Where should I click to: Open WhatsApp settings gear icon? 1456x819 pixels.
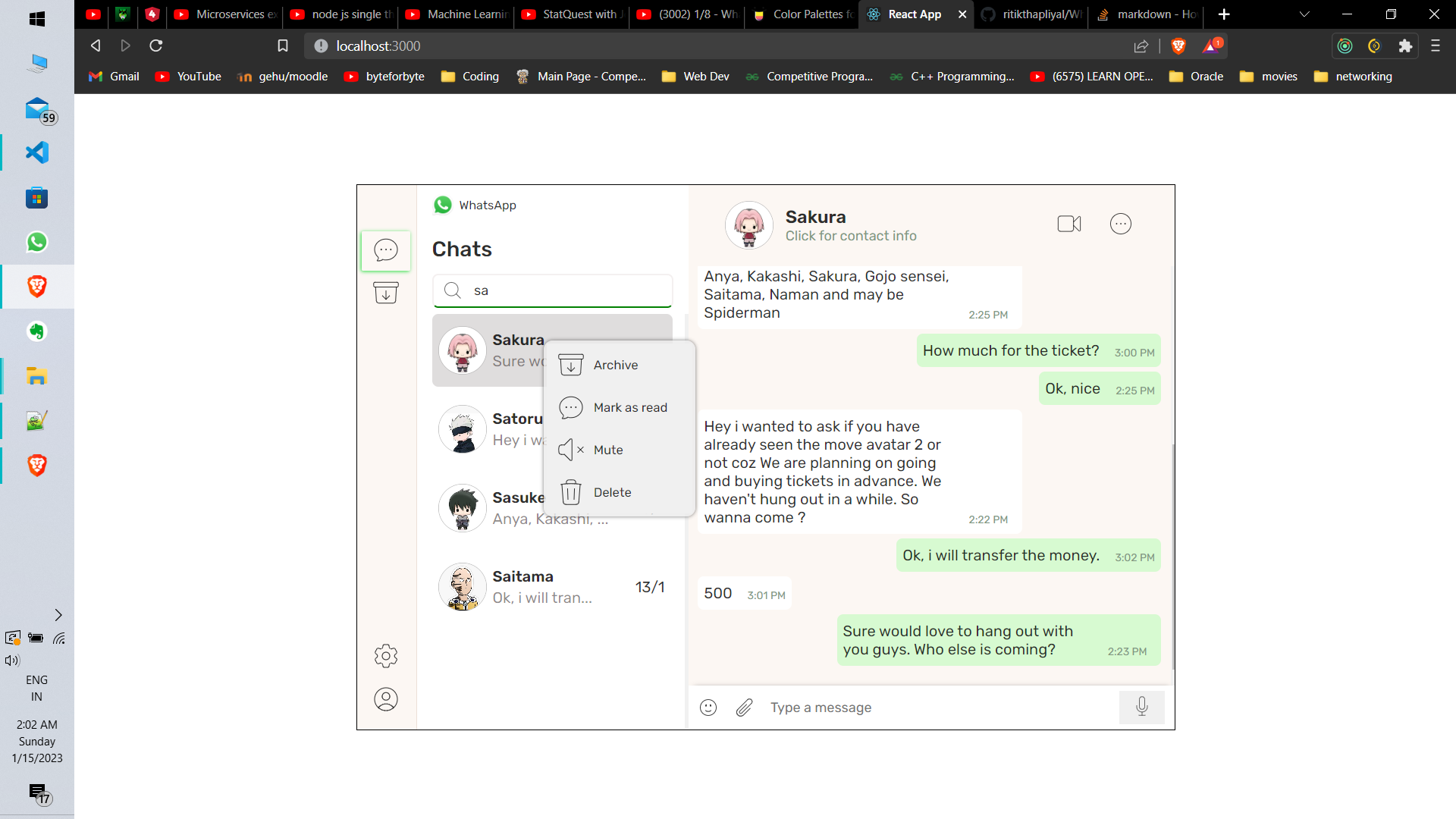click(x=386, y=656)
